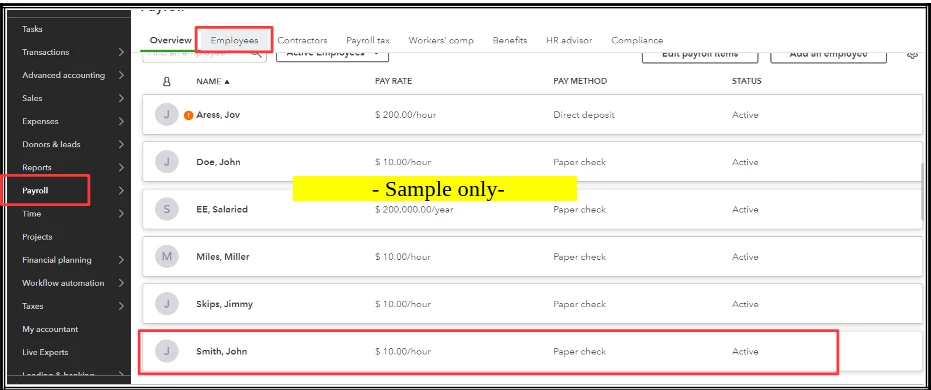
Task: Click the orange warning icon beside Aress, Jov
Action: click(x=188, y=116)
